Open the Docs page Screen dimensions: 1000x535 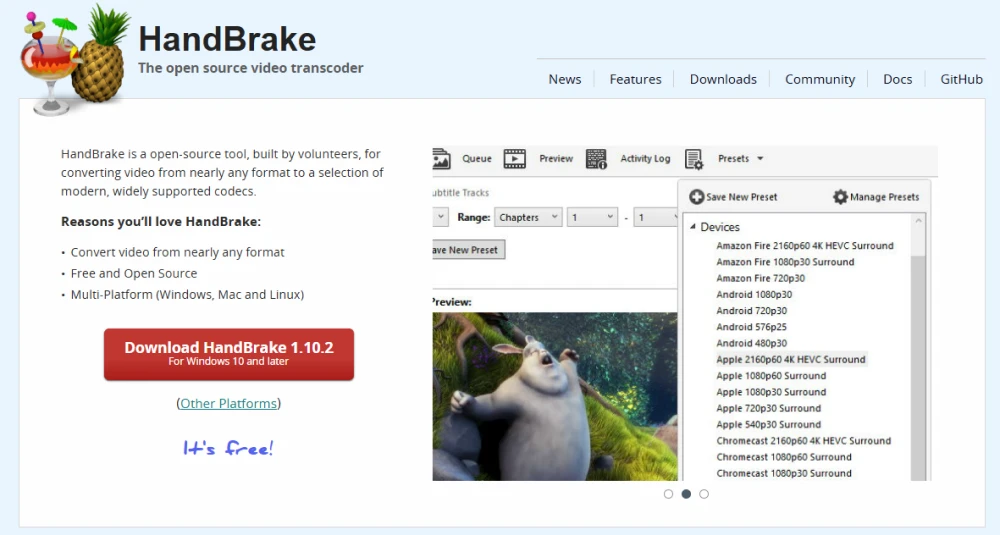pyautogui.click(x=897, y=79)
